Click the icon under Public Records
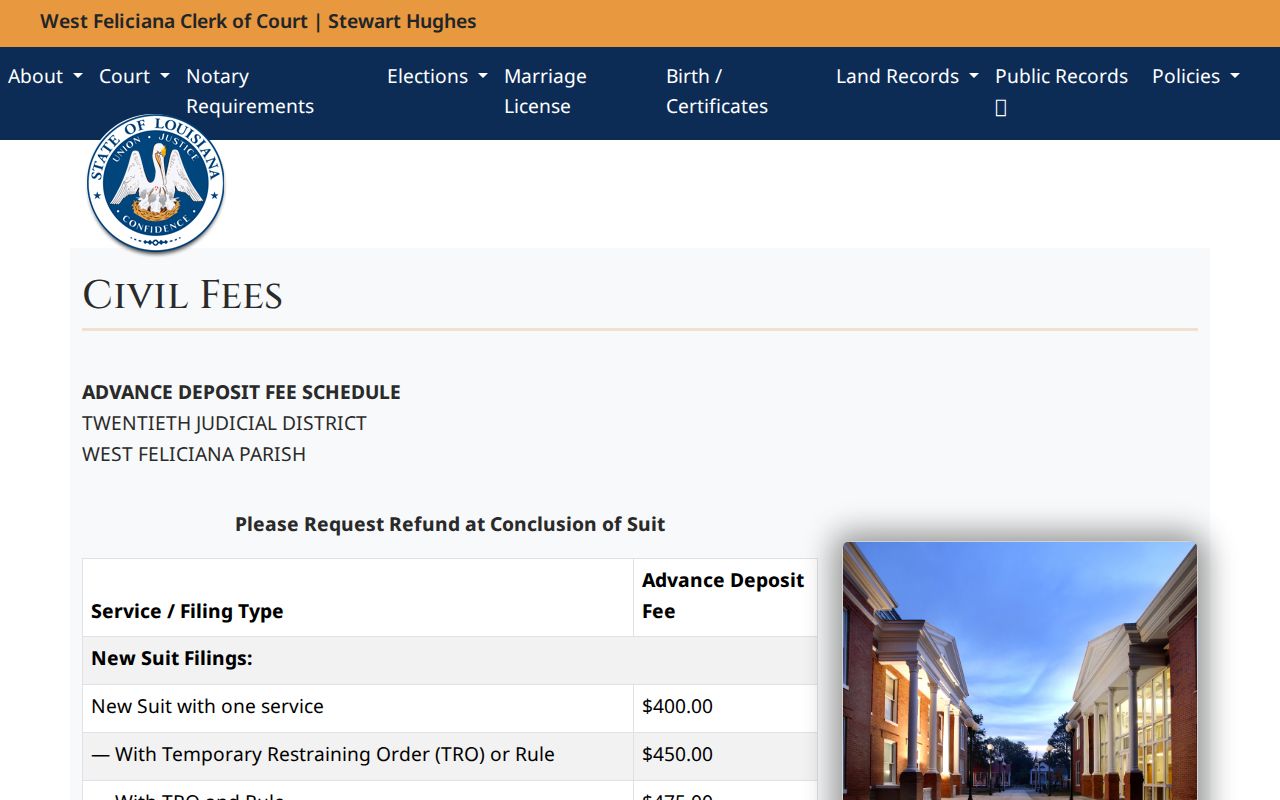1280x800 pixels. [1001, 107]
